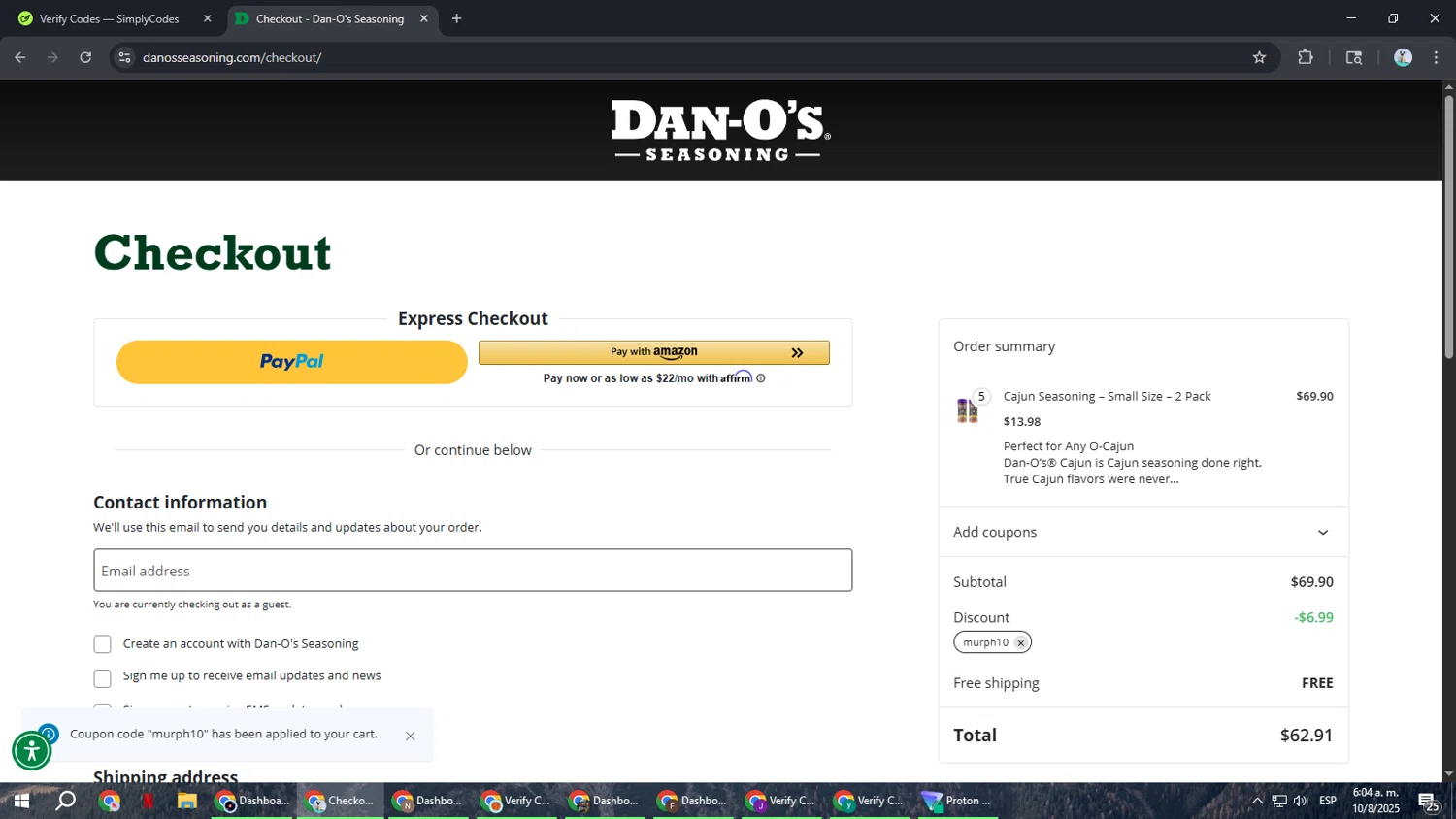Enable email updates and news signup
Viewport: 1456px width, 819px height.
[102, 678]
